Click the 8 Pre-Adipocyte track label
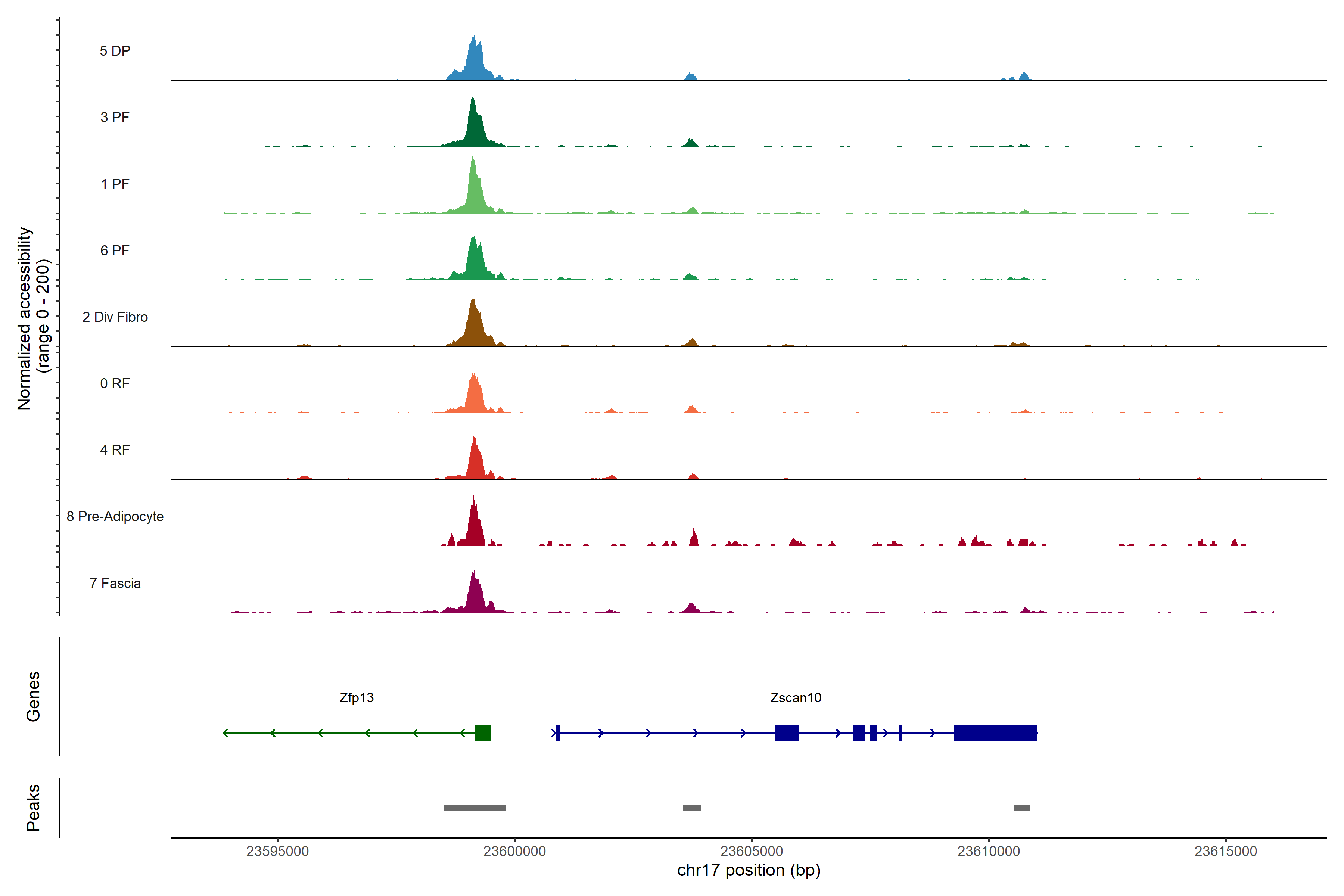The width and height of the screenshot is (1344, 896). [115, 517]
